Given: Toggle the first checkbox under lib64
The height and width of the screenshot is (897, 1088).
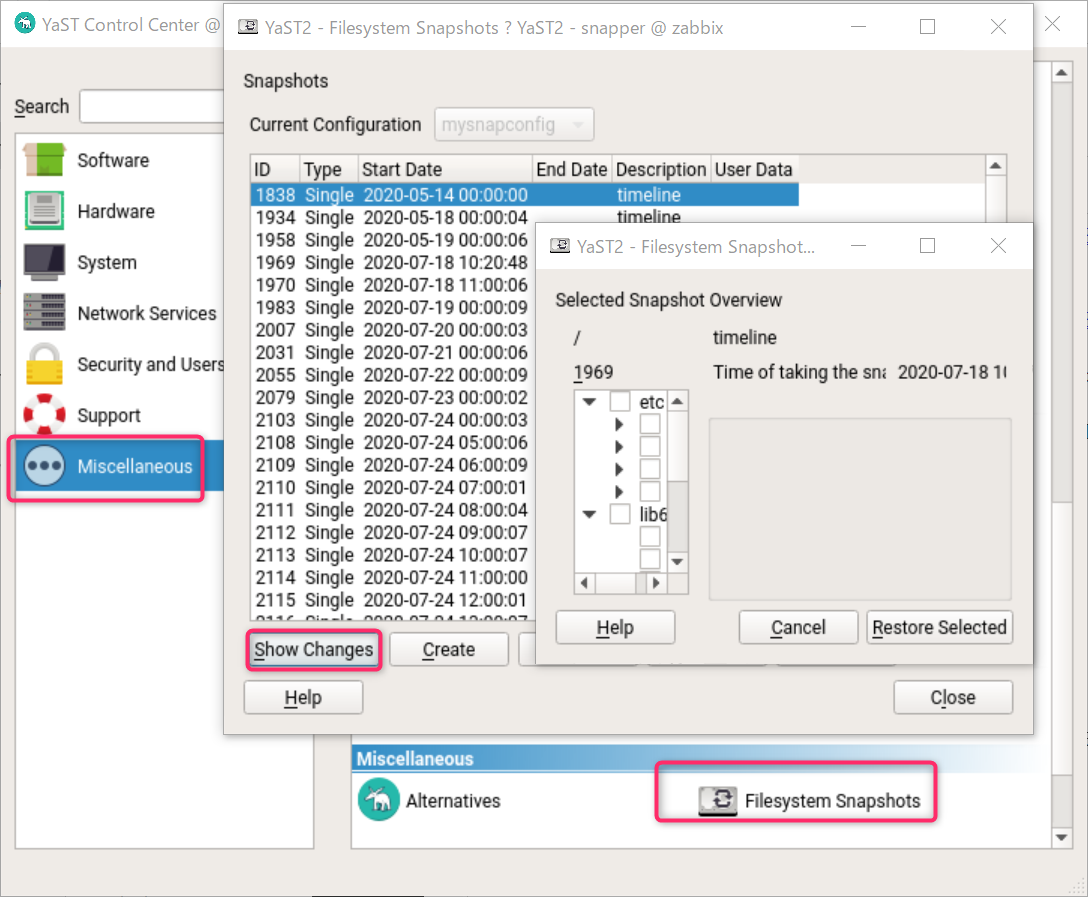Looking at the screenshot, I should click(x=649, y=536).
